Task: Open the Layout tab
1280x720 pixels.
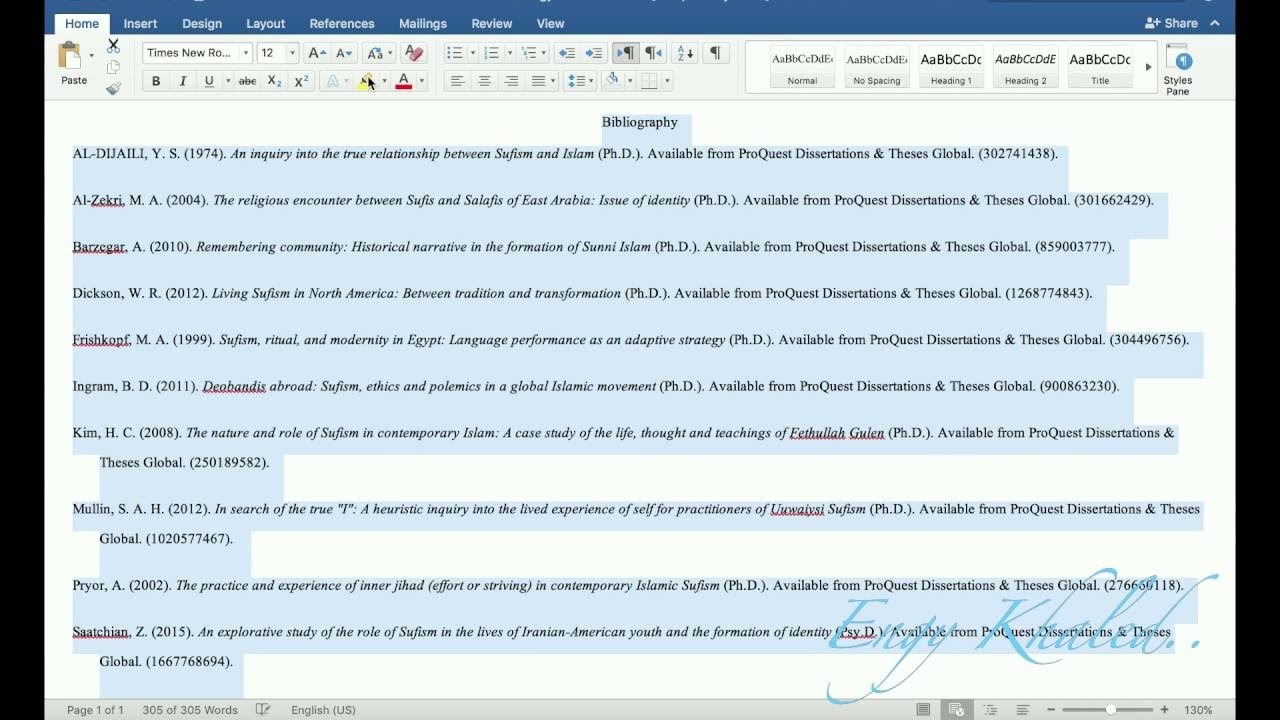Action: (x=265, y=23)
